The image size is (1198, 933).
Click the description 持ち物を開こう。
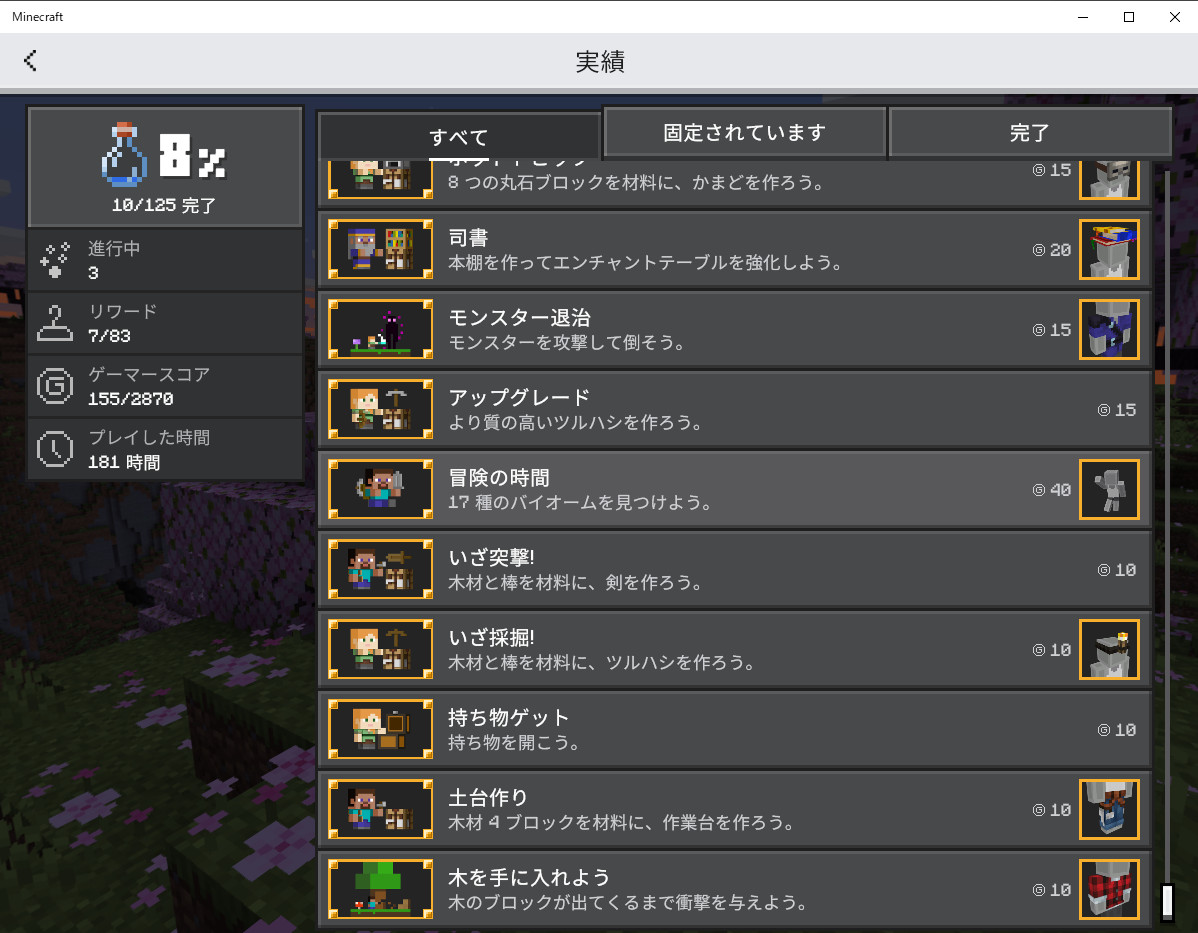coord(514,742)
